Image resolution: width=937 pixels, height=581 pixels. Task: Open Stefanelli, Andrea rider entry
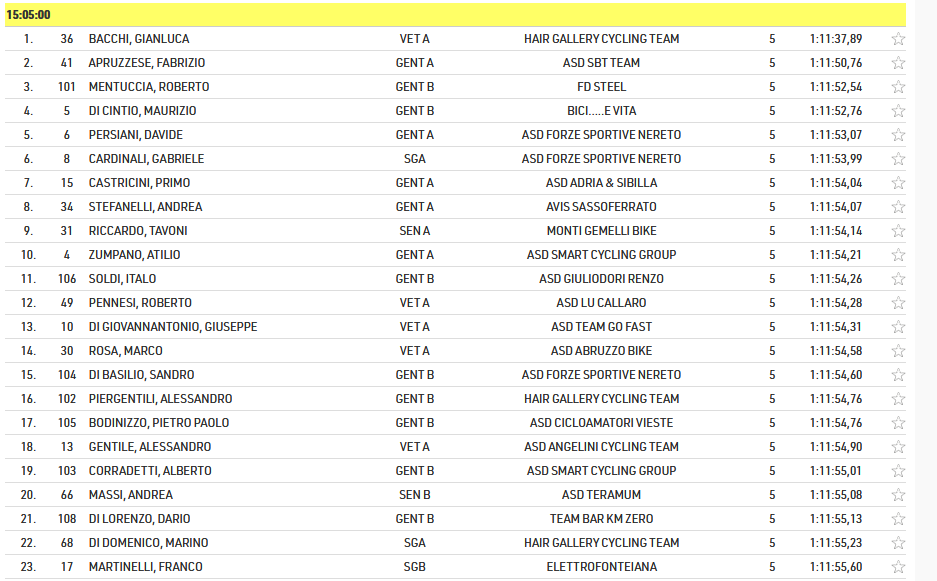point(145,207)
